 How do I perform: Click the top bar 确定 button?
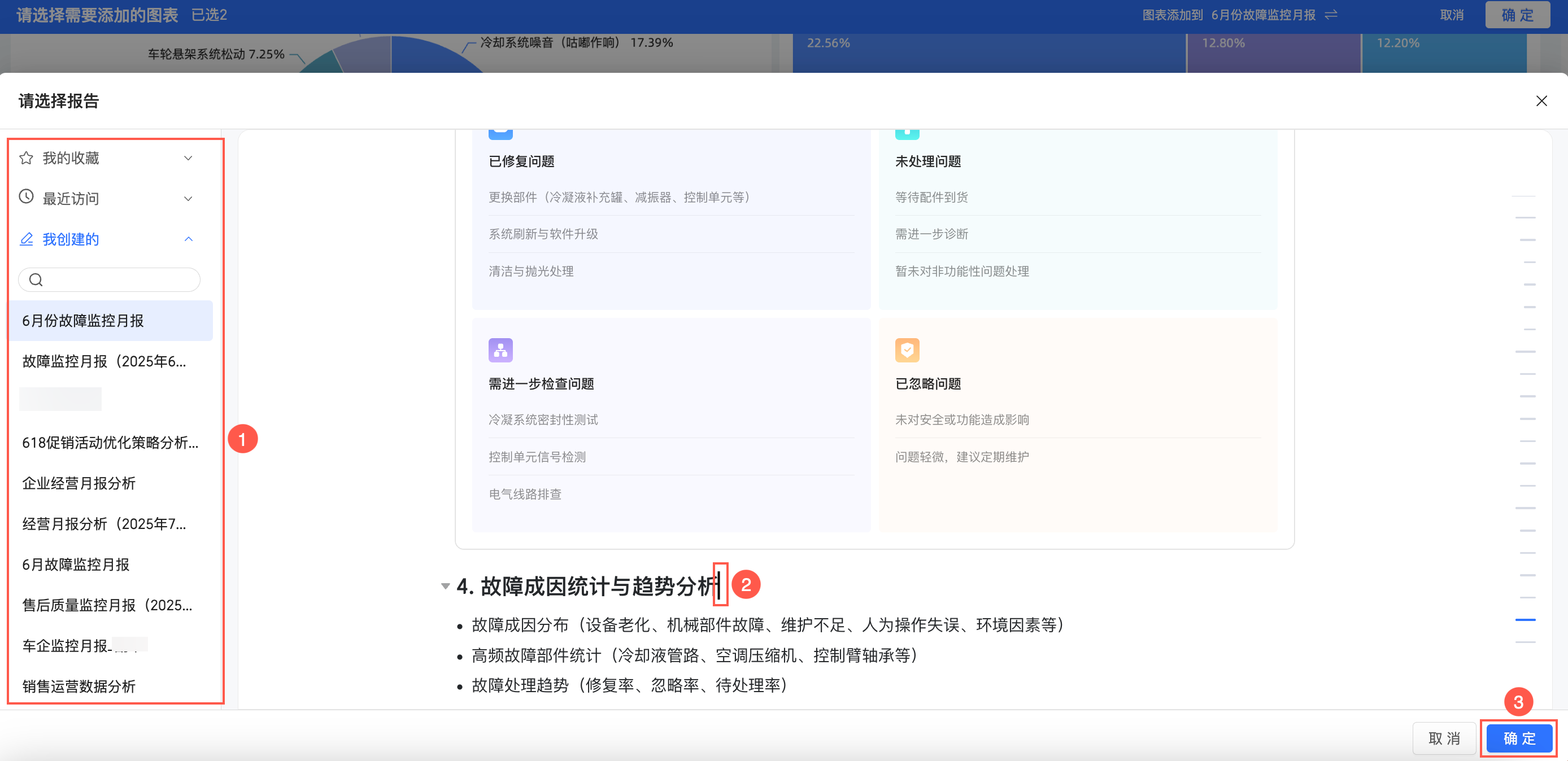point(1518,15)
